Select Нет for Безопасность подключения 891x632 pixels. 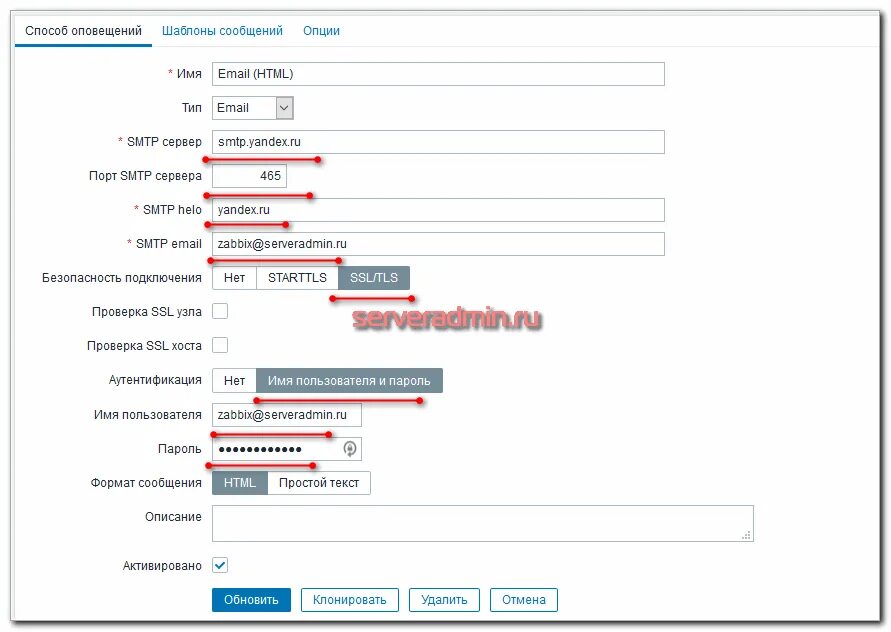coord(234,278)
